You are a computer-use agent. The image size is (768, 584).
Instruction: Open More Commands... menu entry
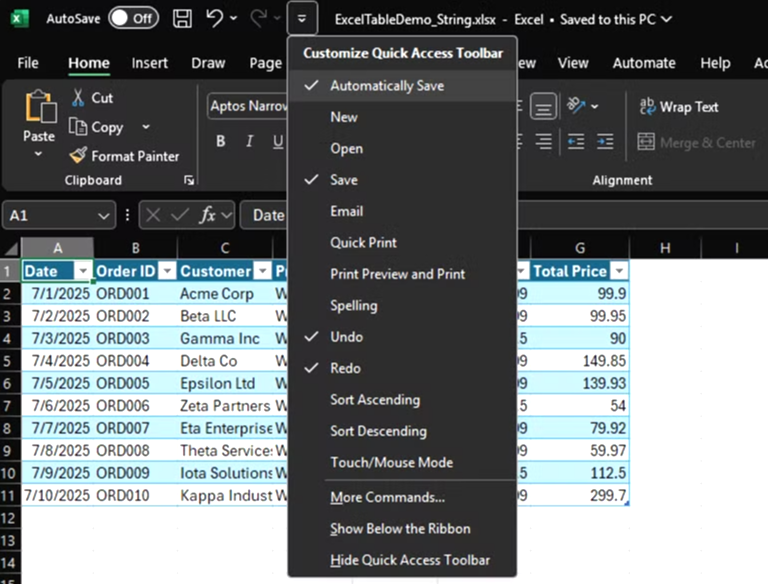click(402, 497)
